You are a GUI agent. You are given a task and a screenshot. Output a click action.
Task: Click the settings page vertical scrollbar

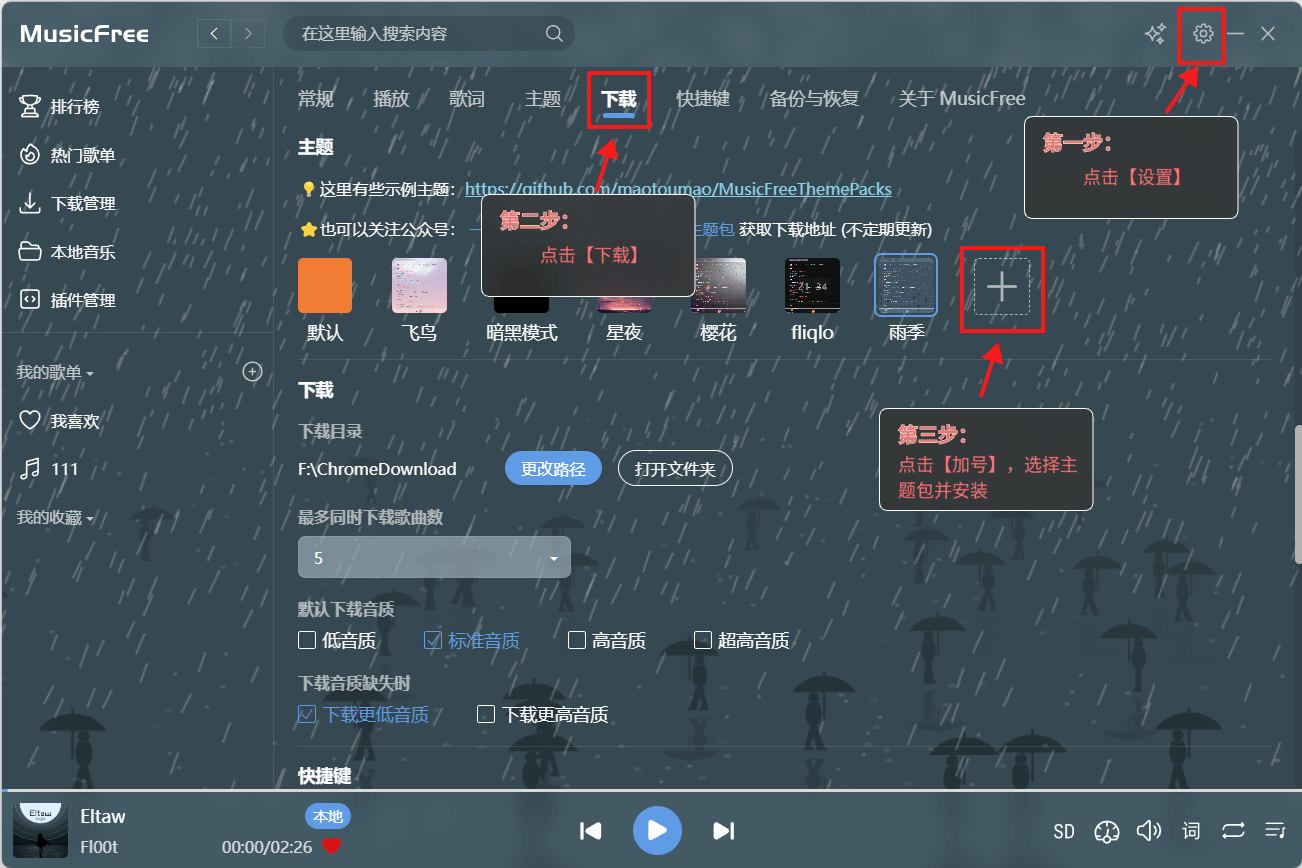pyautogui.click(x=1297, y=495)
